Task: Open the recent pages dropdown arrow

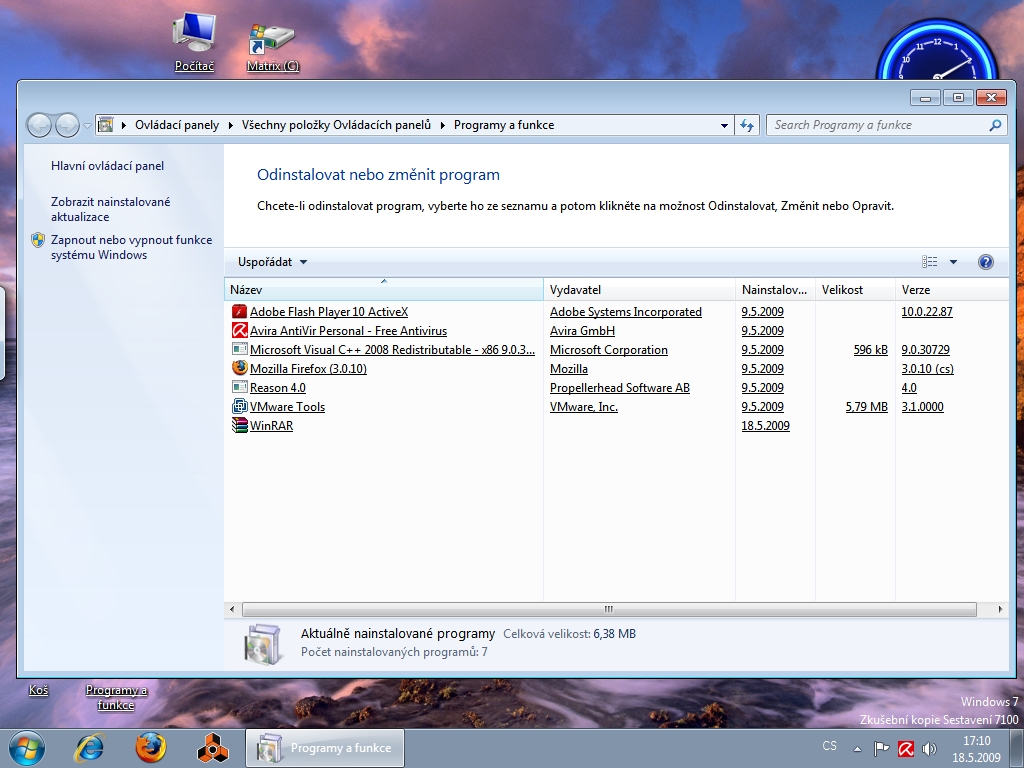Action: point(87,125)
